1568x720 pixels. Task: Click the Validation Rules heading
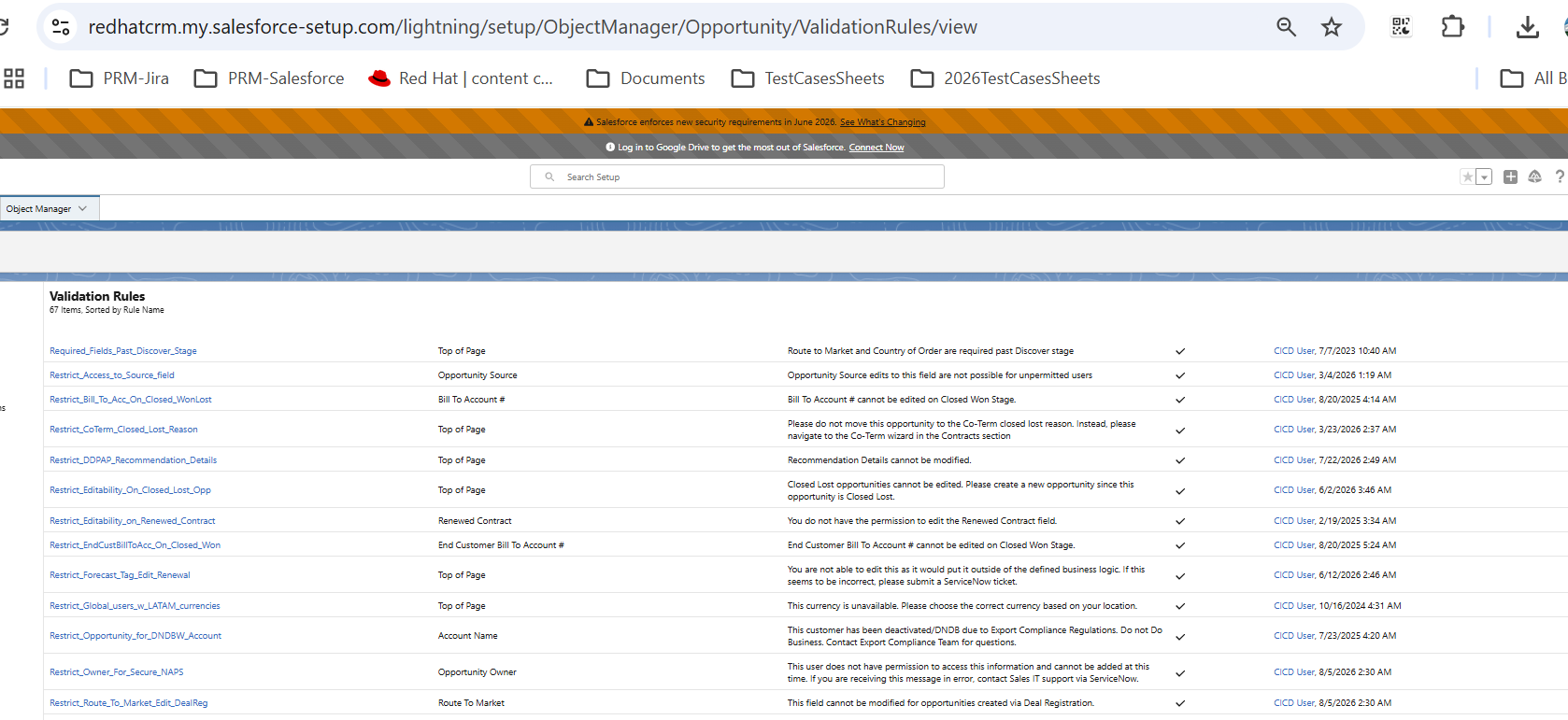97,296
